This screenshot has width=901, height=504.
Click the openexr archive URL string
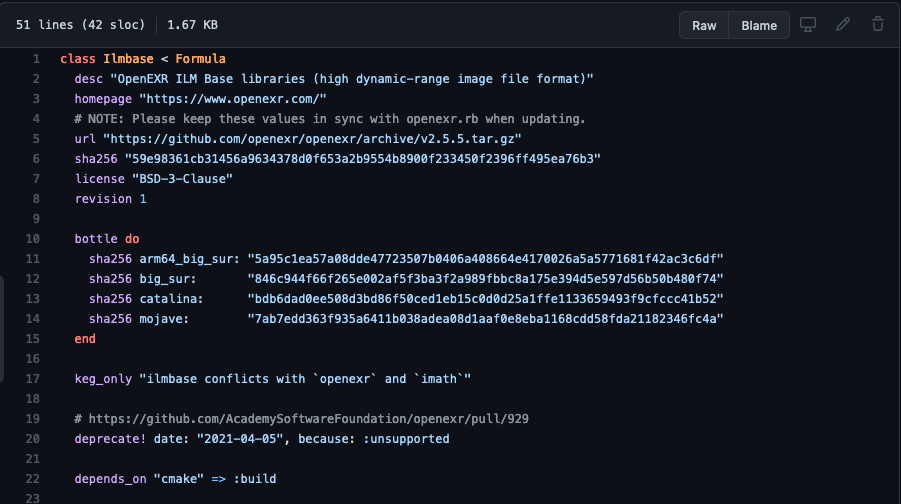pos(312,138)
